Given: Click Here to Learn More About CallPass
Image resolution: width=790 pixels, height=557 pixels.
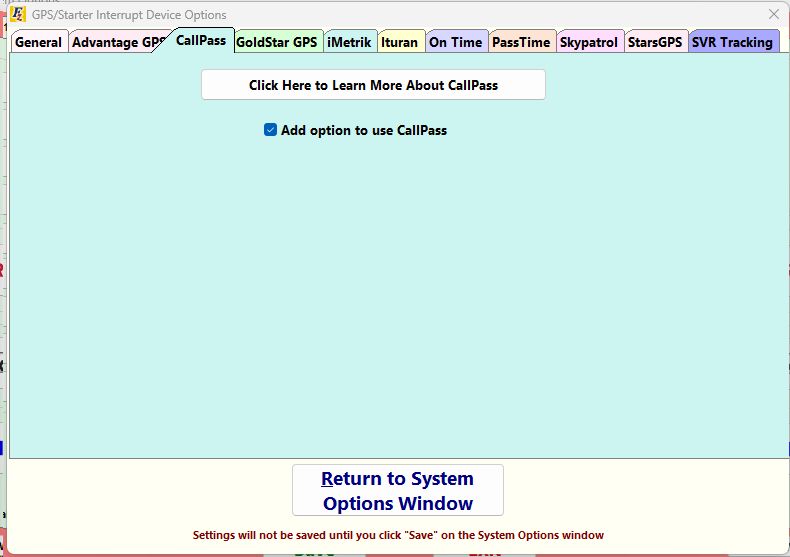Looking at the screenshot, I should pyautogui.click(x=373, y=85).
